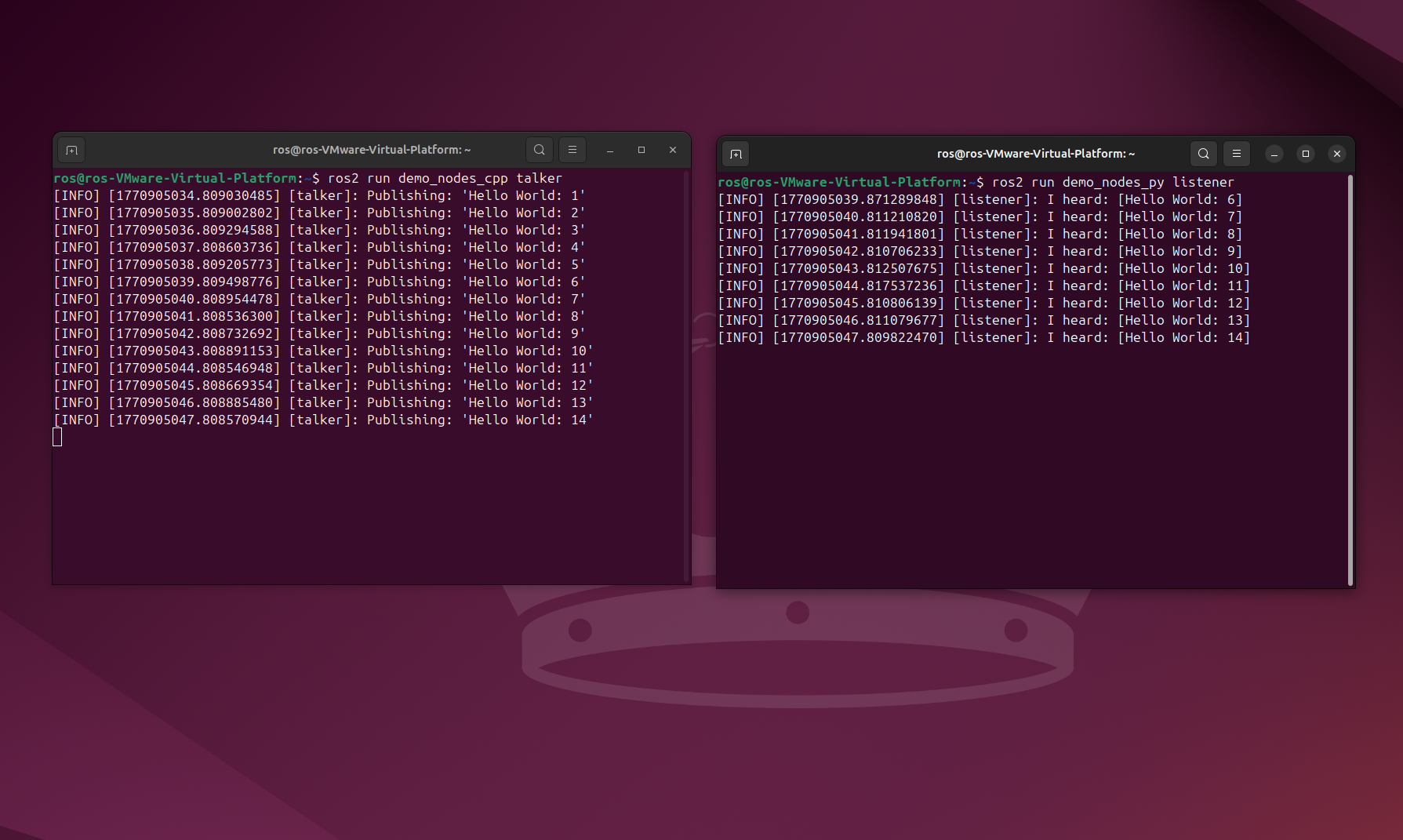
Task: Click the talker terminal cursor block
Action: click(x=57, y=437)
